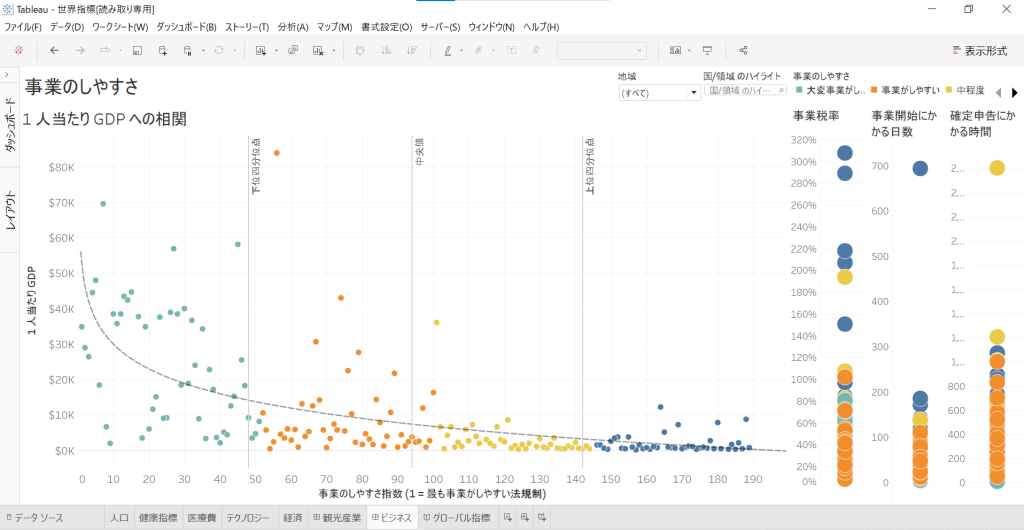Open the データ(D) menu
Image resolution: width=1024 pixels, height=530 pixels.
pyautogui.click(x=67, y=27)
